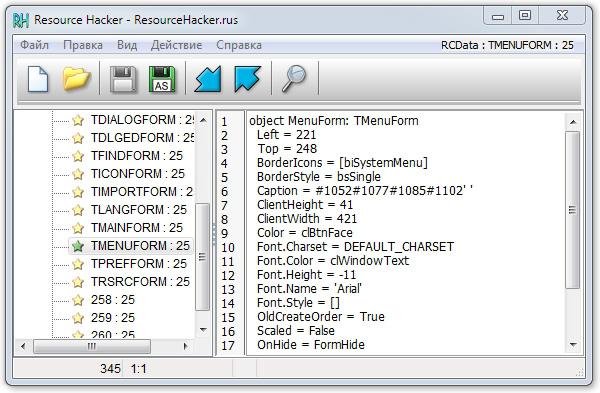Click code editor scroll up arrow
Image resolution: width=600 pixels, height=393 pixels.
(x=573, y=122)
